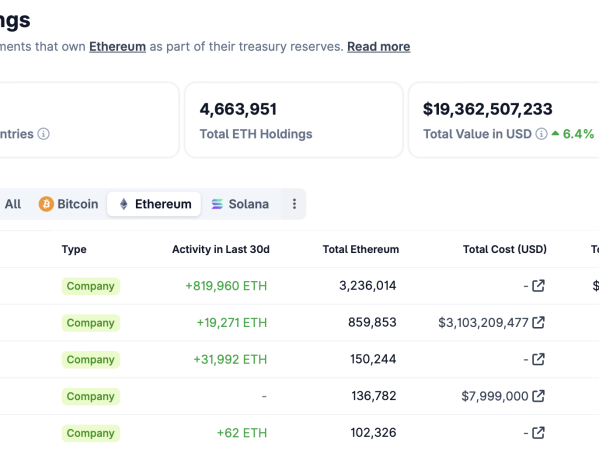599x450 pixels.
Task: Switch to the Bitcoin tab
Action: pyautogui.click(x=68, y=204)
